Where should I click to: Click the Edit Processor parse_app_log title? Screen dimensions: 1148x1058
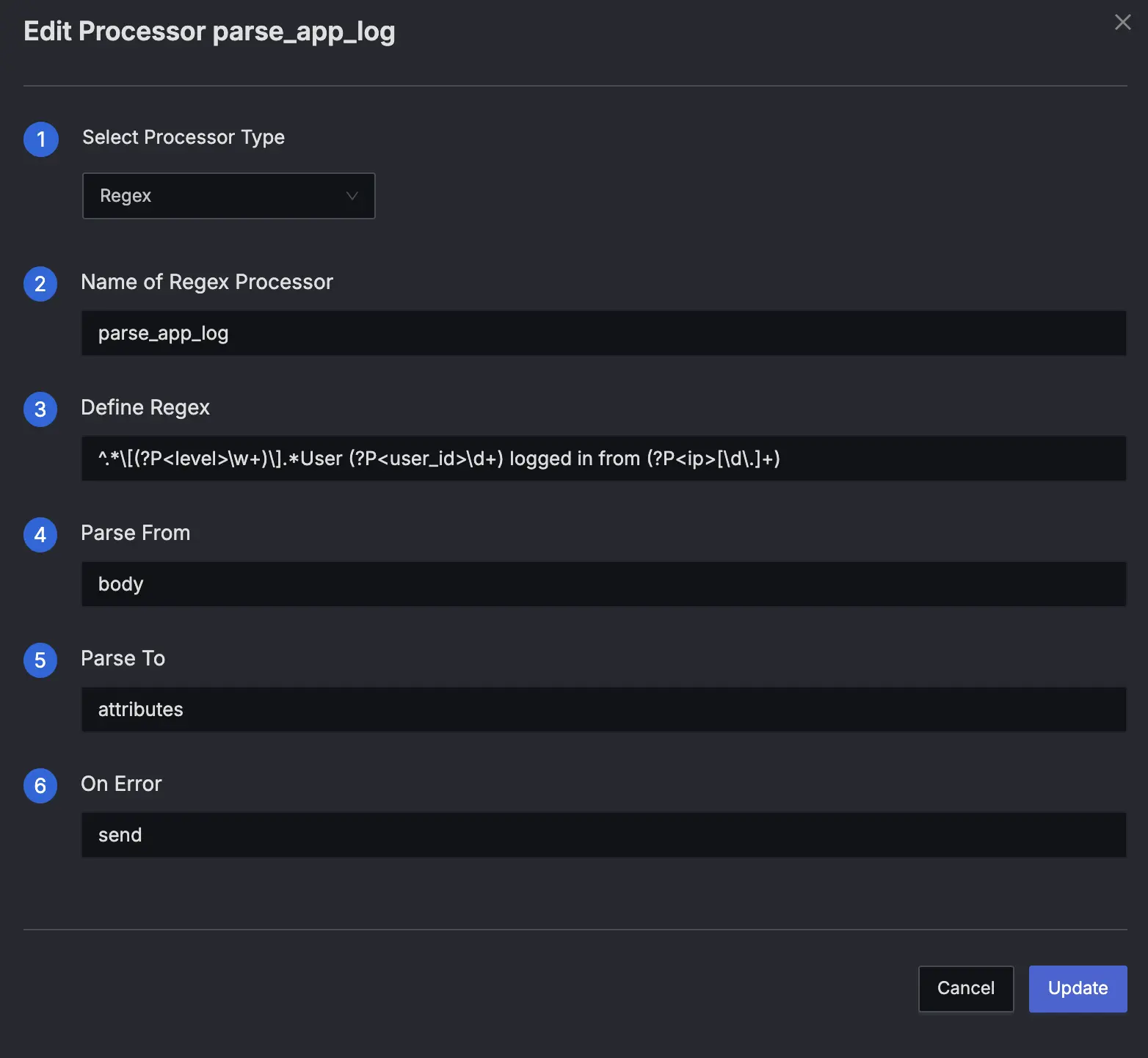pos(209,32)
